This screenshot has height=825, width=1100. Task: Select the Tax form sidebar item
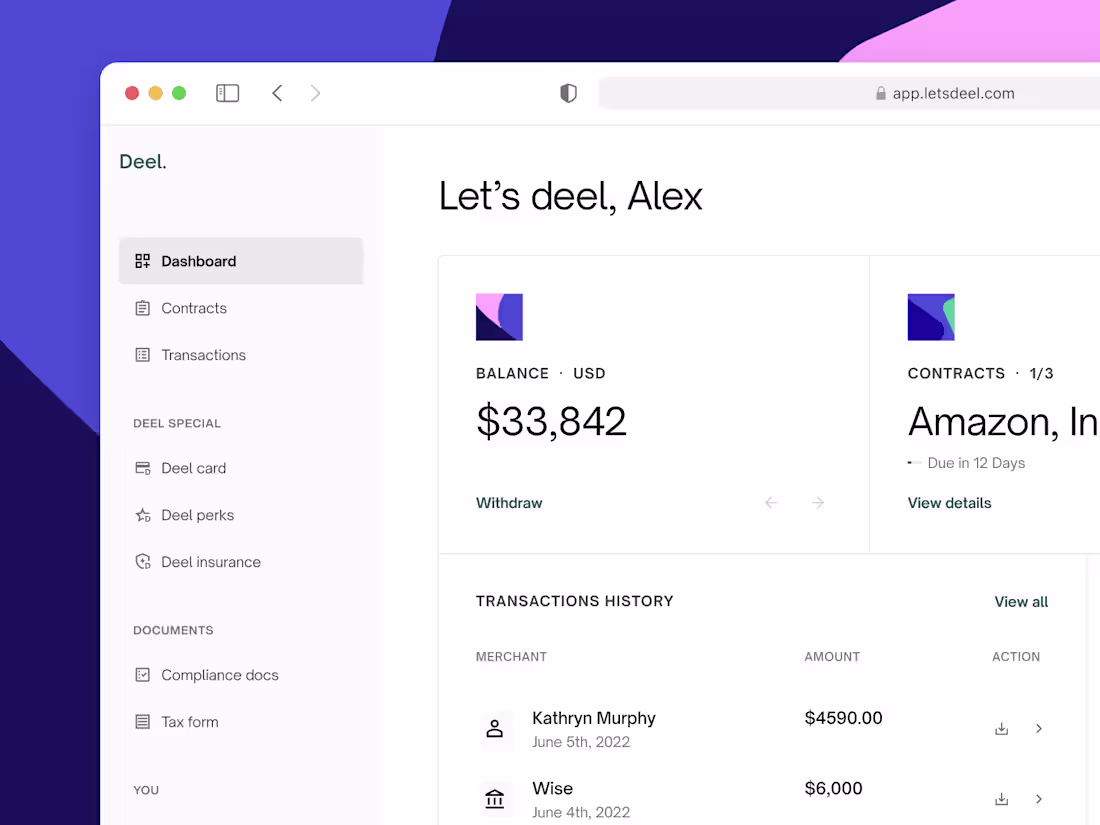(189, 722)
